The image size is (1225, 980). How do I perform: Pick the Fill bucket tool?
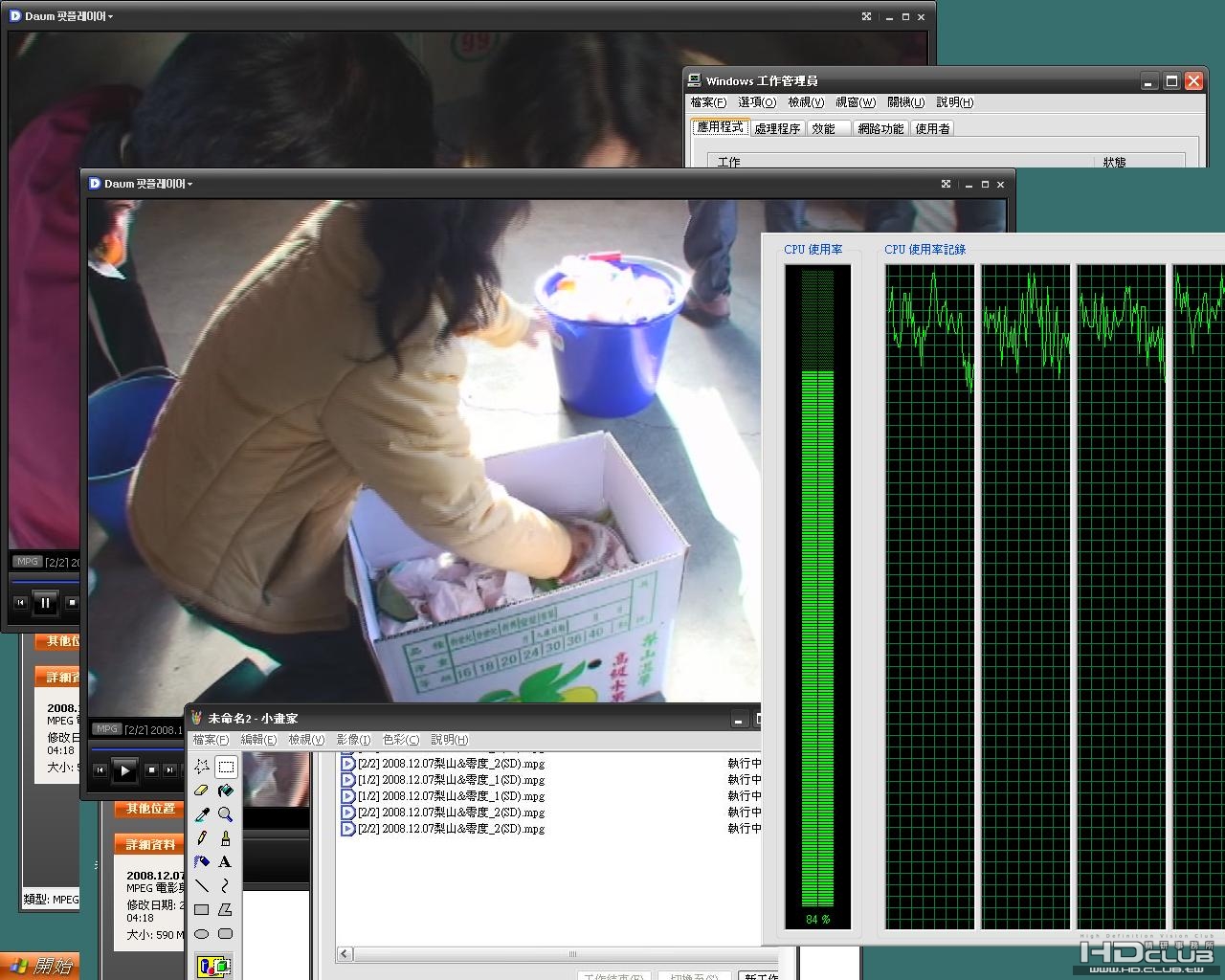pyautogui.click(x=225, y=791)
